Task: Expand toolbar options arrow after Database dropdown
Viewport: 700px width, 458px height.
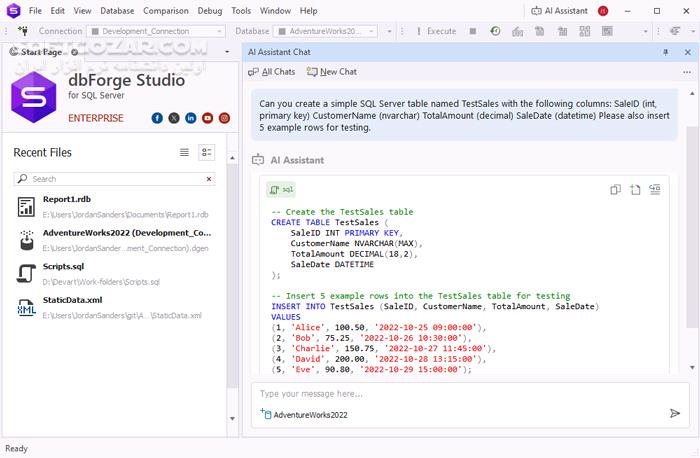Action: coord(389,31)
